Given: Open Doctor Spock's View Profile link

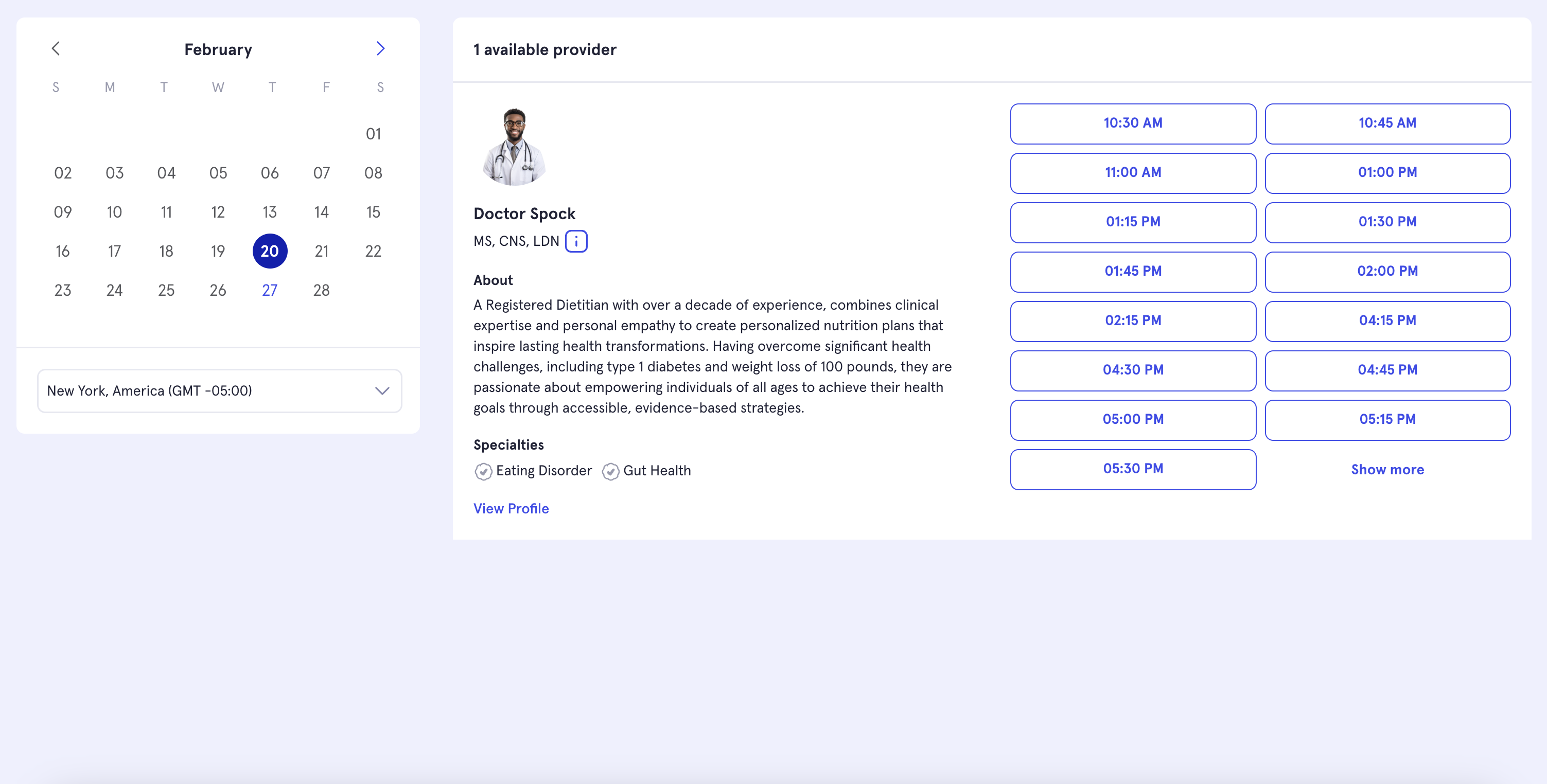Looking at the screenshot, I should [x=511, y=508].
